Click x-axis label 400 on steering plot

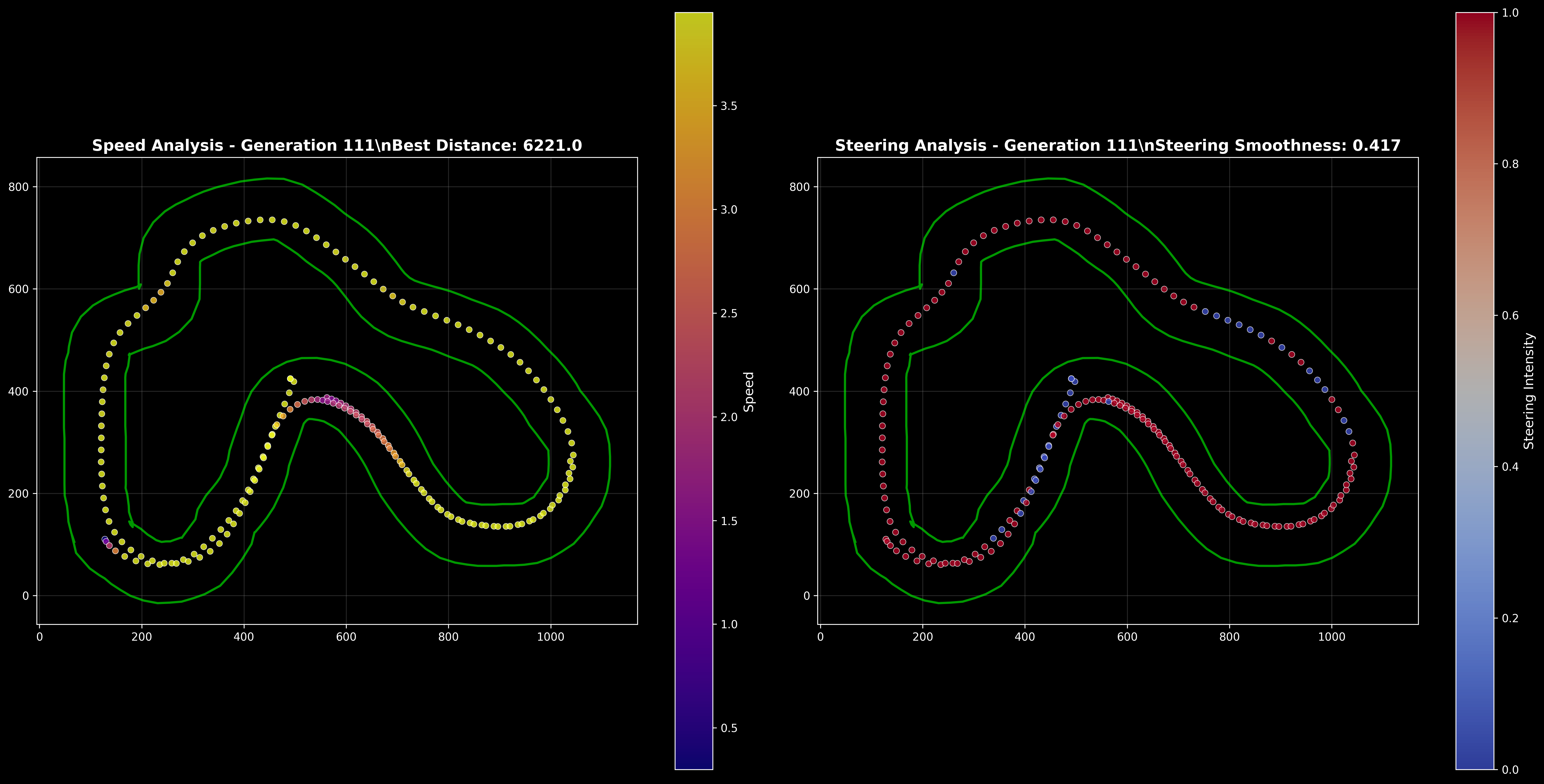coord(1025,637)
